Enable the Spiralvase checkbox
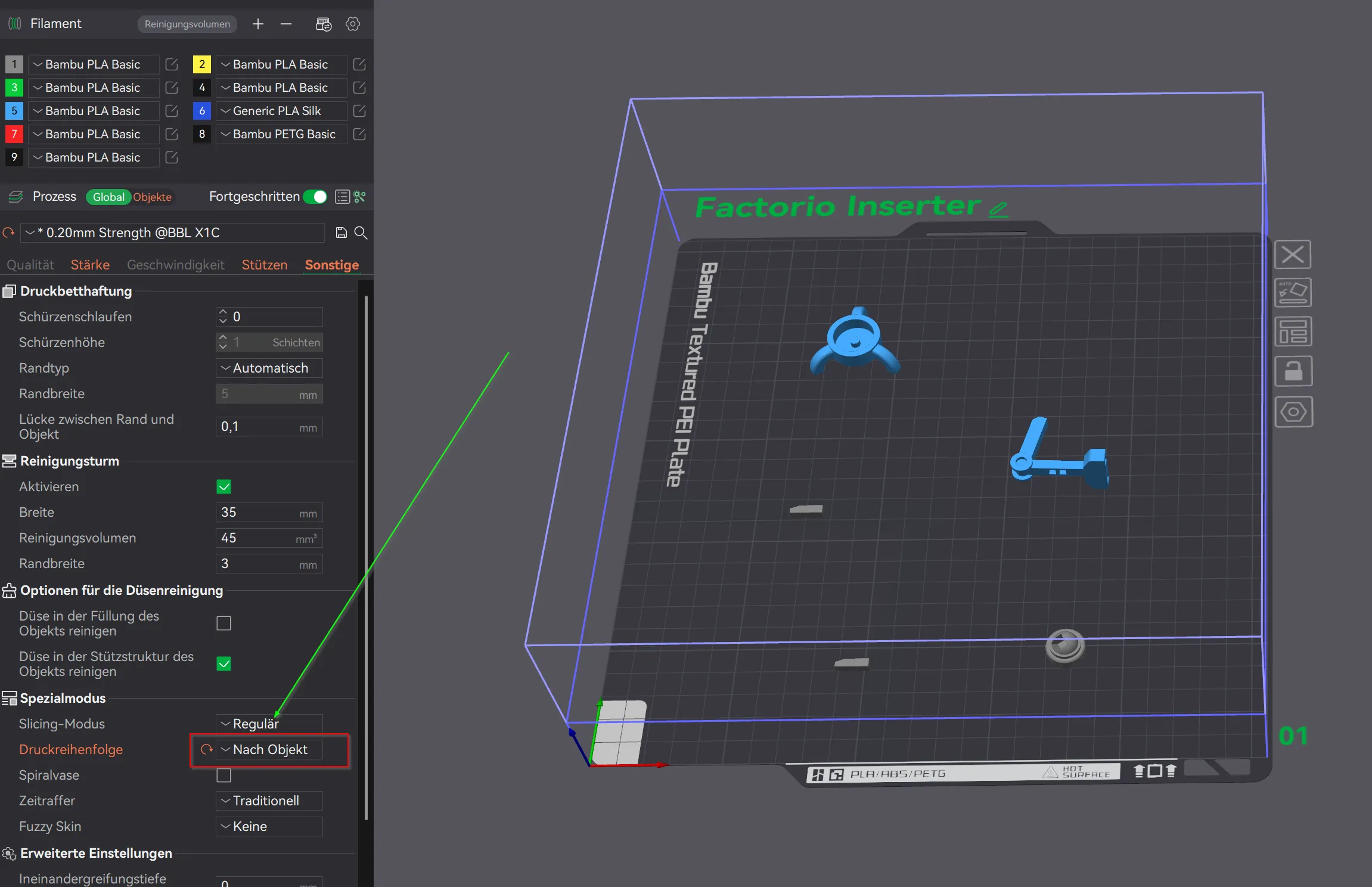The image size is (1372, 887). pyautogui.click(x=224, y=776)
